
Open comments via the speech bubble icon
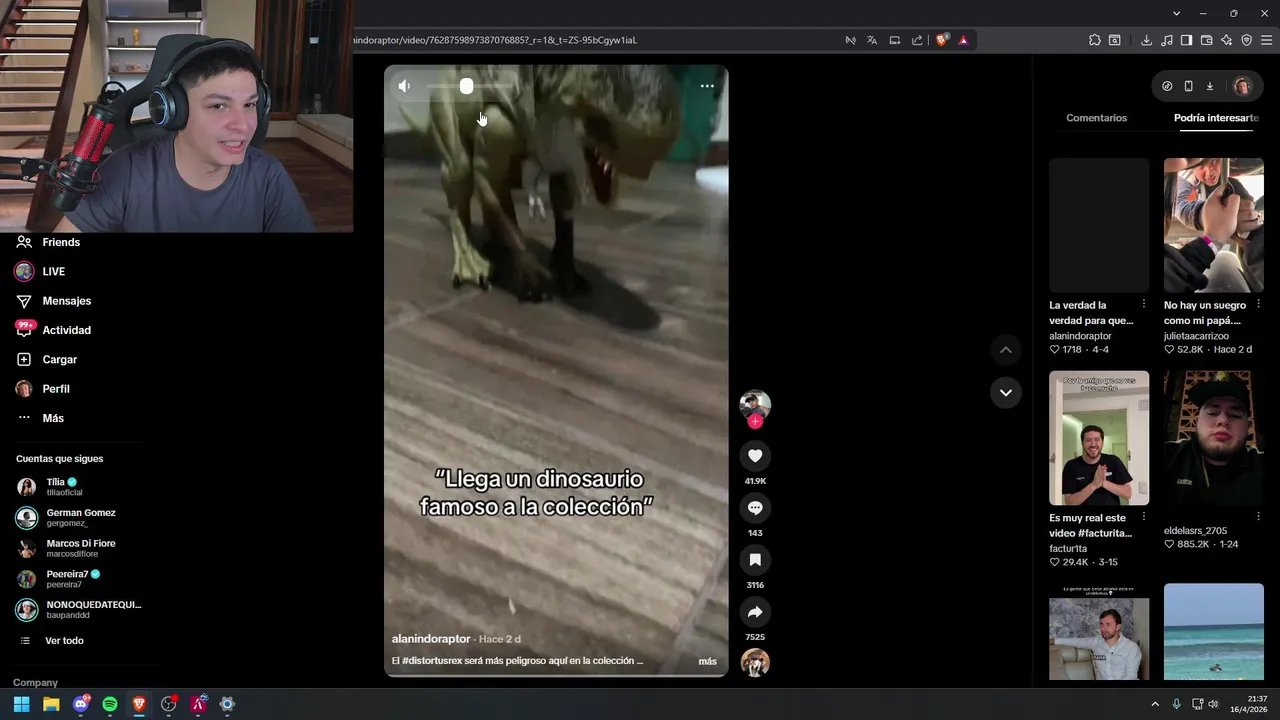[755, 508]
